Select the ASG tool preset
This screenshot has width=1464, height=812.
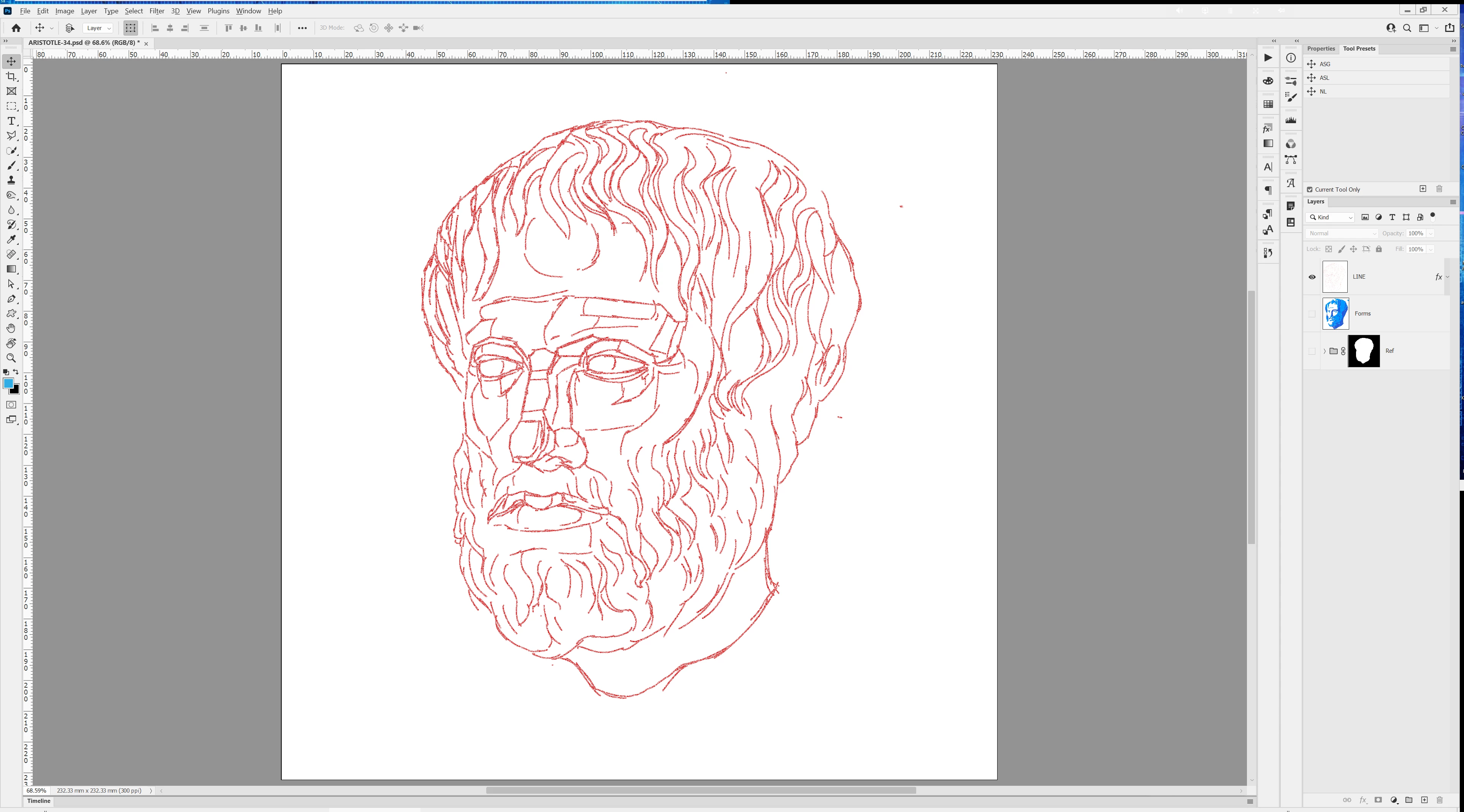[x=1325, y=64]
